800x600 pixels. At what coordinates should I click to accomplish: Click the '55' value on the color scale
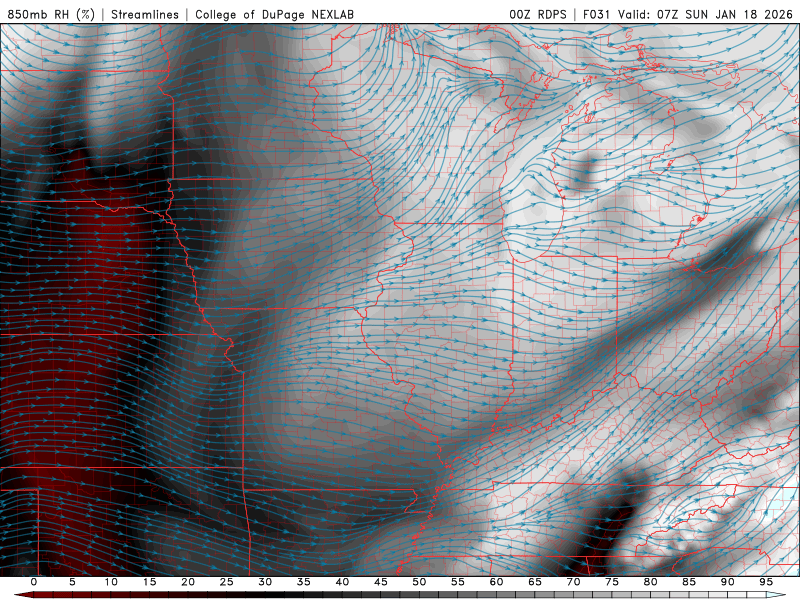coord(458,582)
